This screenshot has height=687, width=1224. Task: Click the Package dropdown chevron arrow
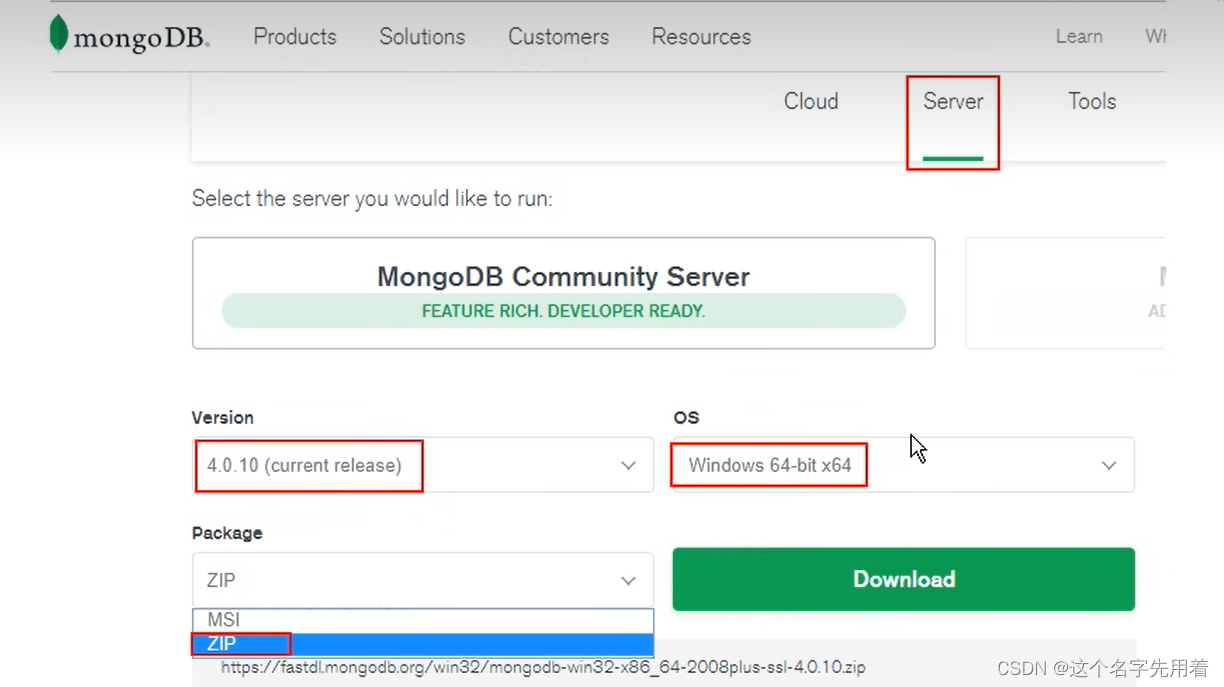coord(628,581)
